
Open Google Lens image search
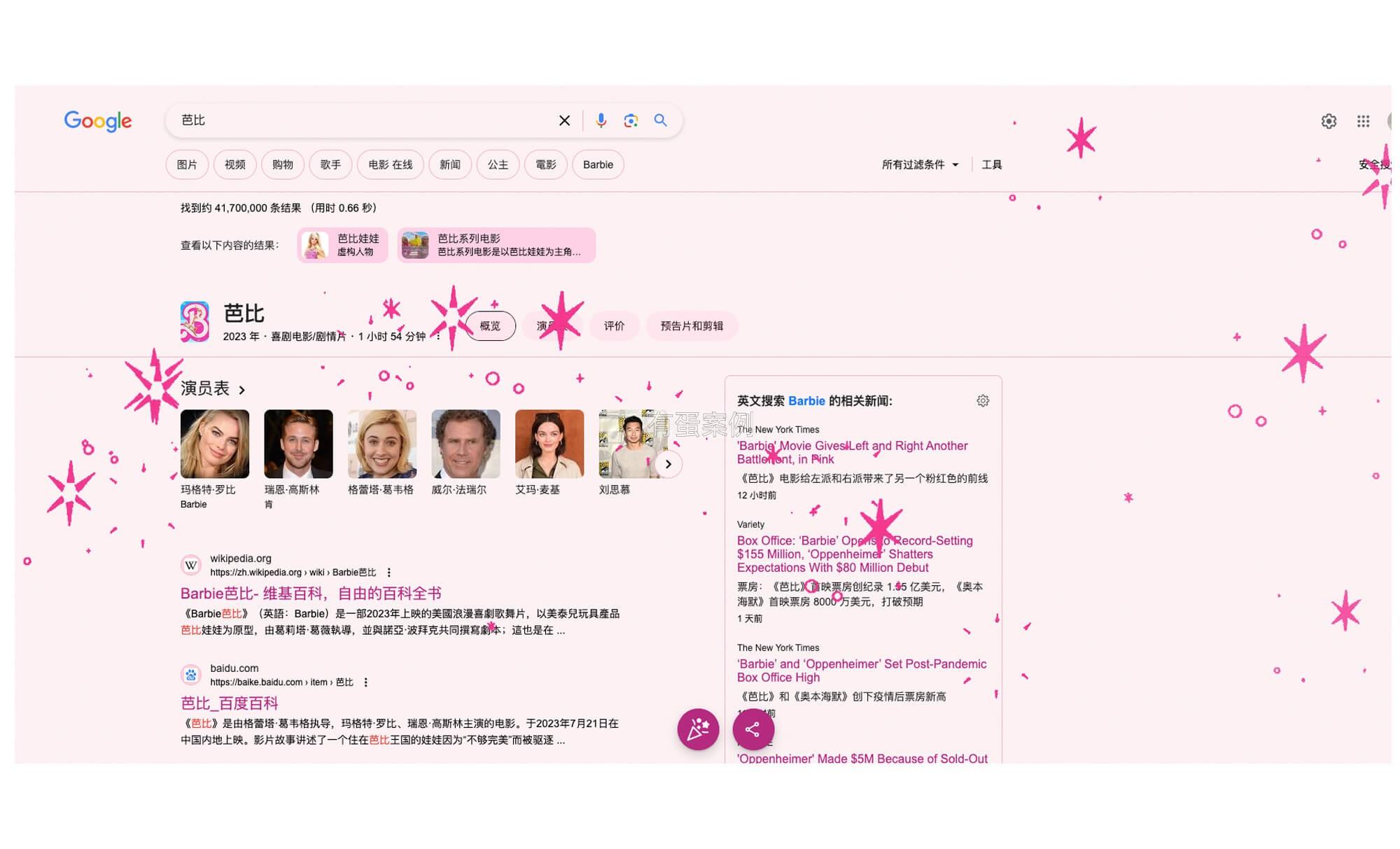click(x=631, y=120)
